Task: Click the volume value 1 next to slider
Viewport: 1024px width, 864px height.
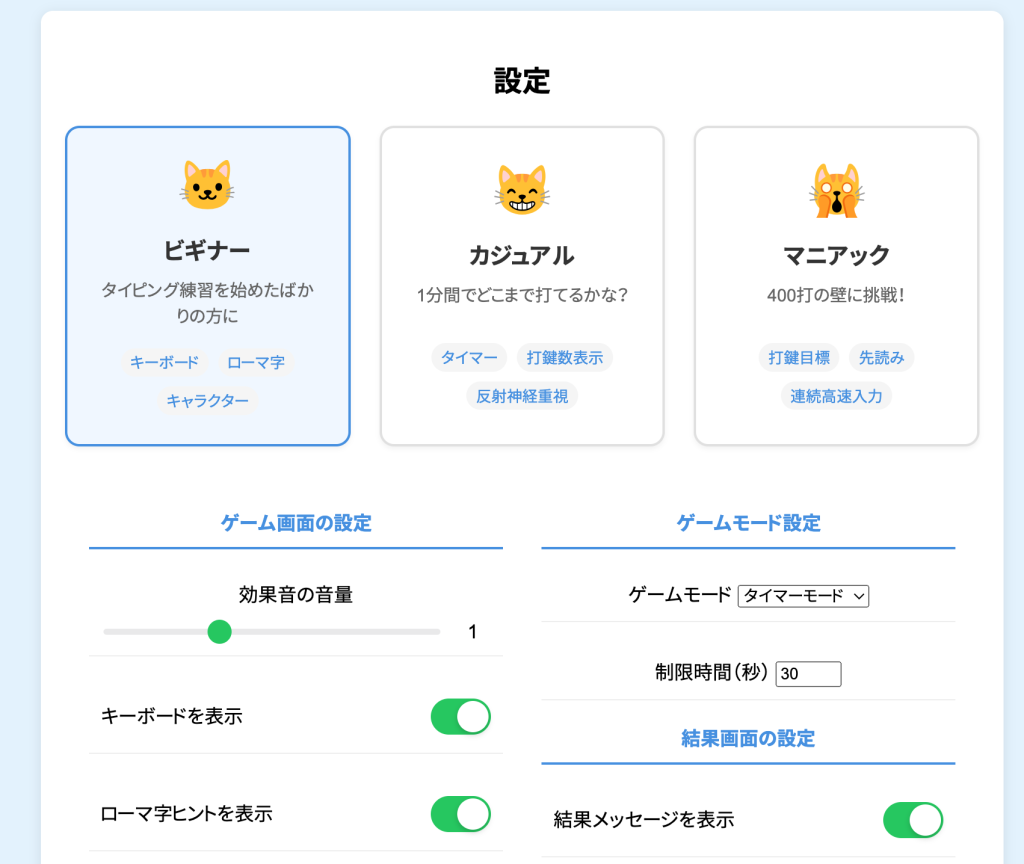Action: pos(472,632)
